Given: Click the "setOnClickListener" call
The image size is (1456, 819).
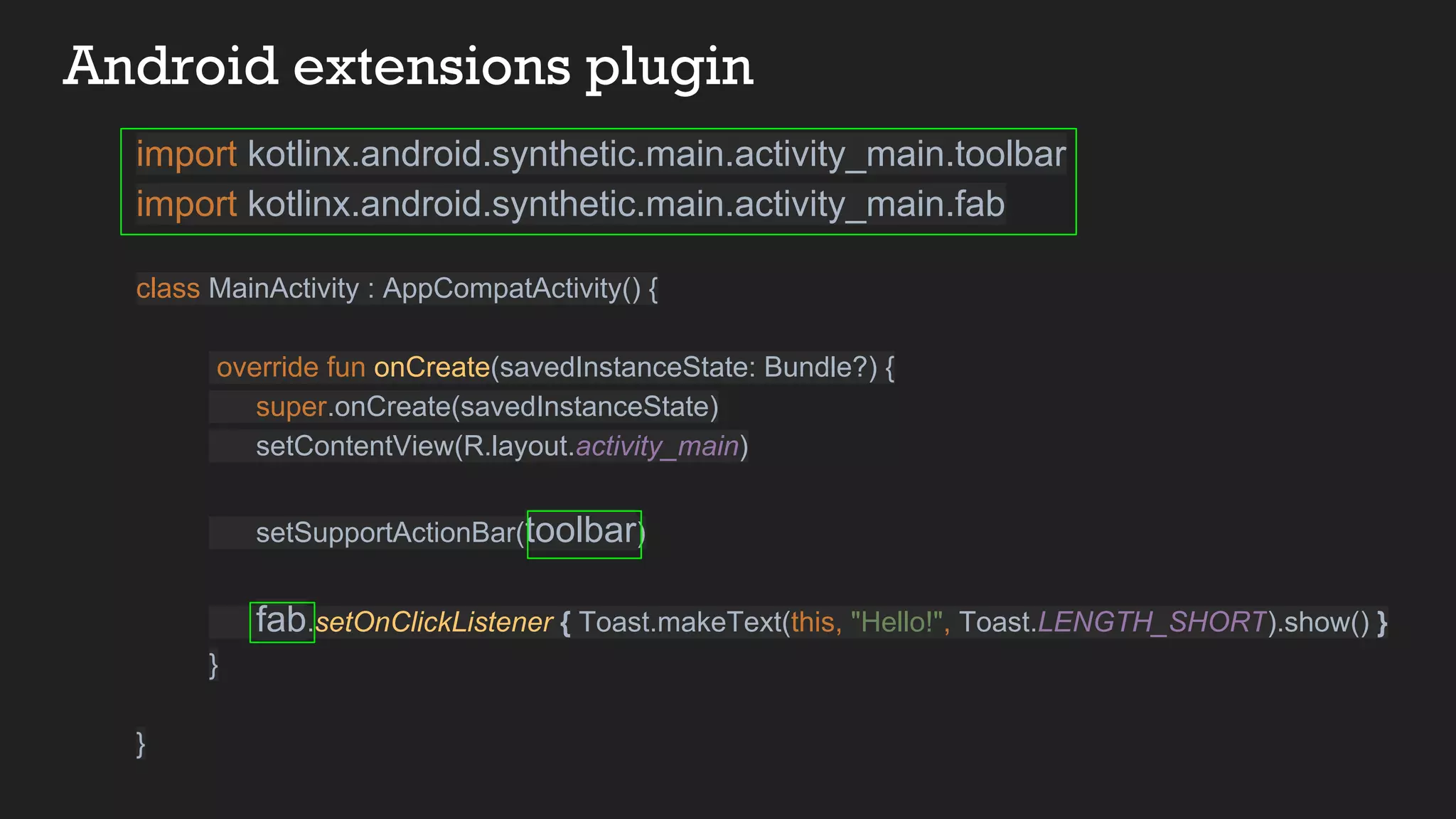Looking at the screenshot, I should [x=434, y=622].
